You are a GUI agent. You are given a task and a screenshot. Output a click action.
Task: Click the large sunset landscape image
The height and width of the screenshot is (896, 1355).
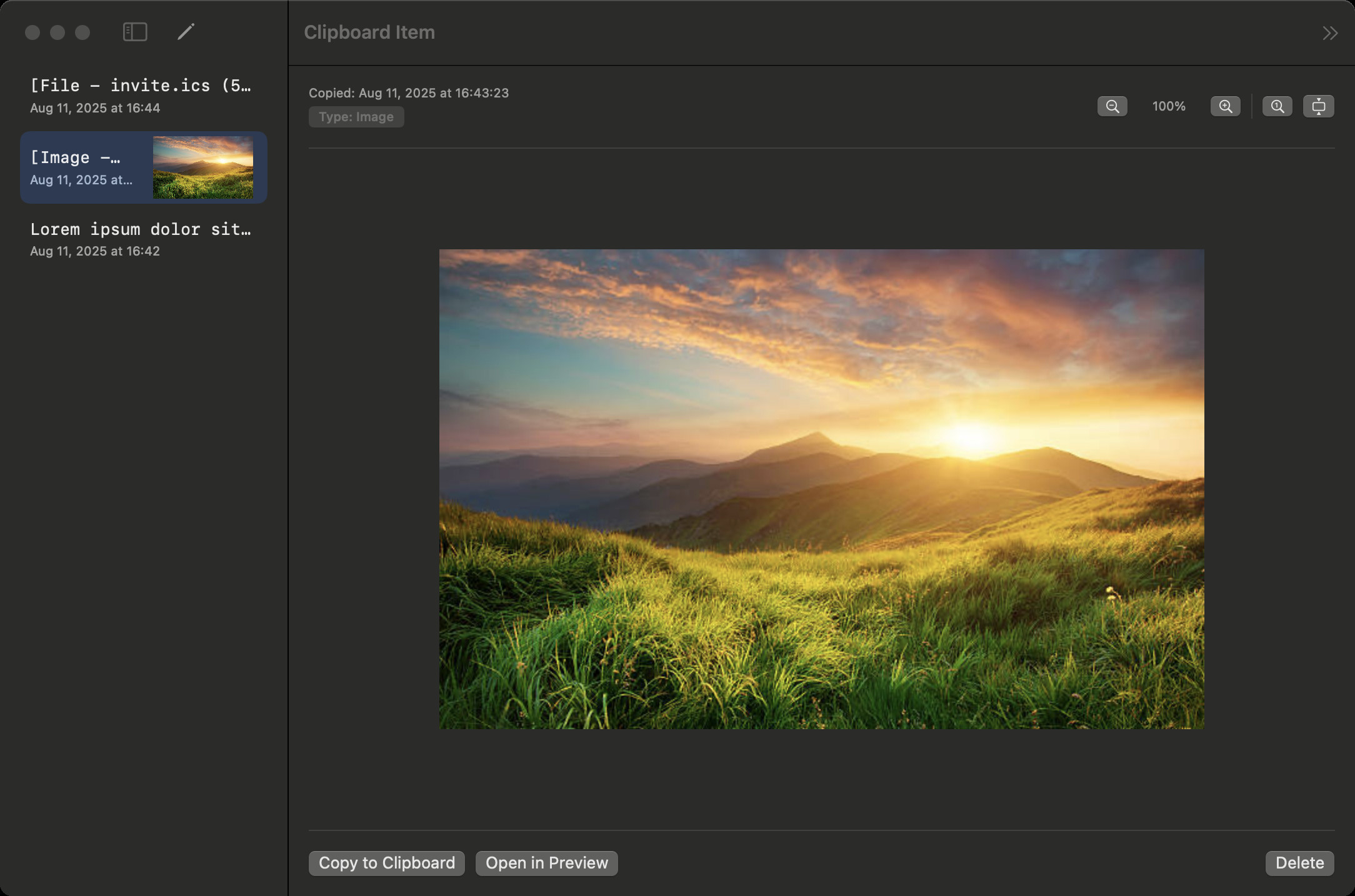click(821, 489)
